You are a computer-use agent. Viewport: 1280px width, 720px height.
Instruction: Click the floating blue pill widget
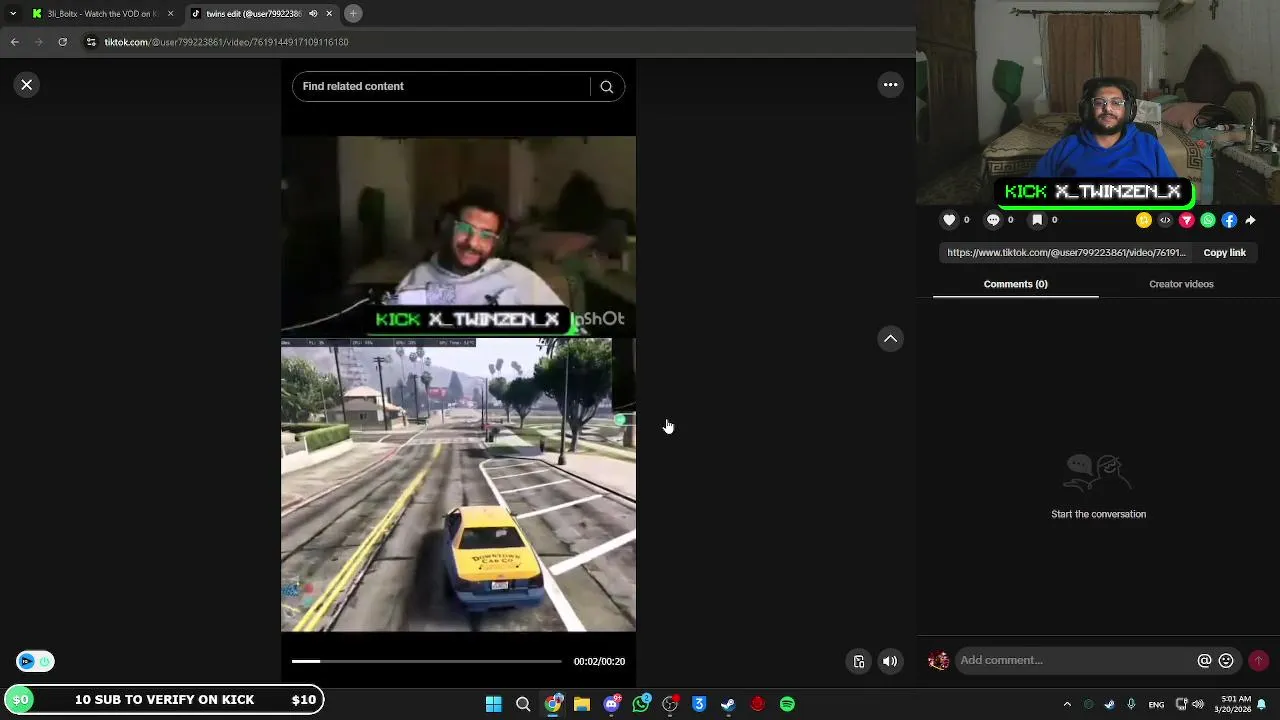pyautogui.click(x=36, y=661)
